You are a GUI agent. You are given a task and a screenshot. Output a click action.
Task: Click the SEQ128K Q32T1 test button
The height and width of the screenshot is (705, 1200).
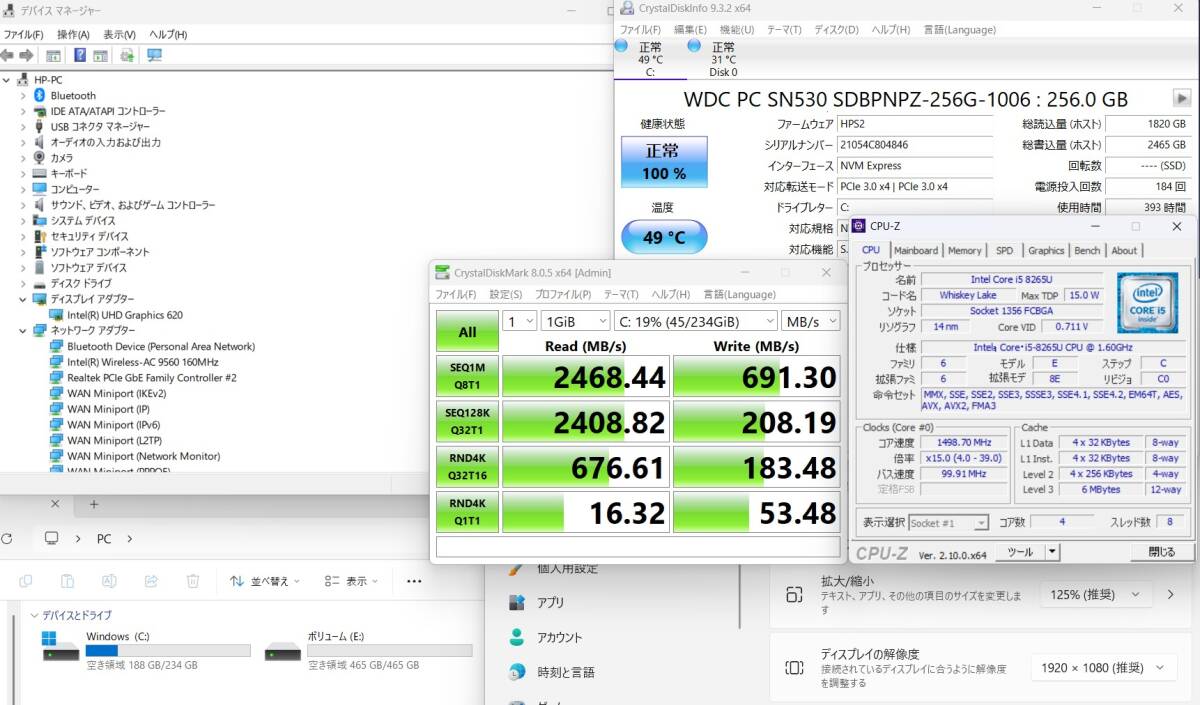(467, 420)
